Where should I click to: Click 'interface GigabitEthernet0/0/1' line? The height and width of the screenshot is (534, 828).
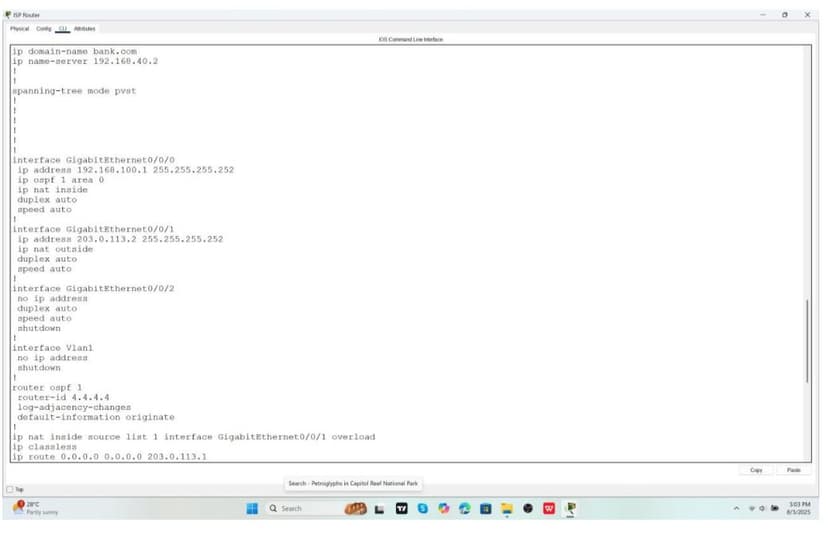pyautogui.click(x=93, y=229)
